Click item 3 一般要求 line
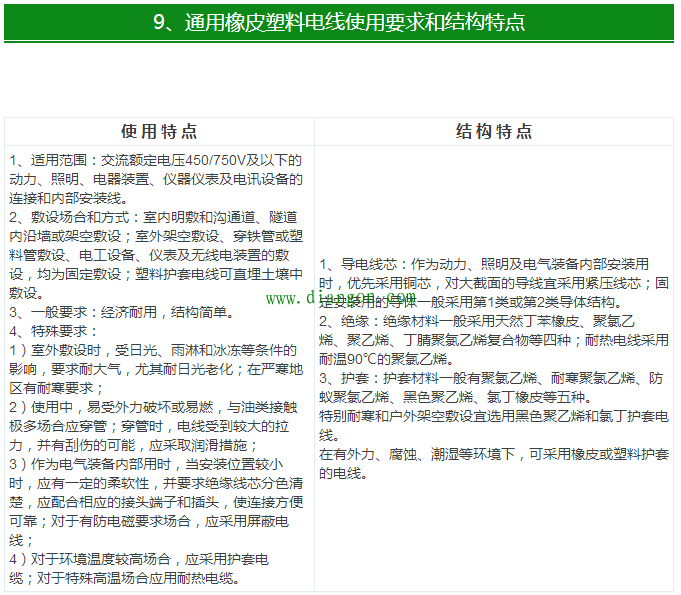This screenshot has height=595, width=681. click(120, 312)
